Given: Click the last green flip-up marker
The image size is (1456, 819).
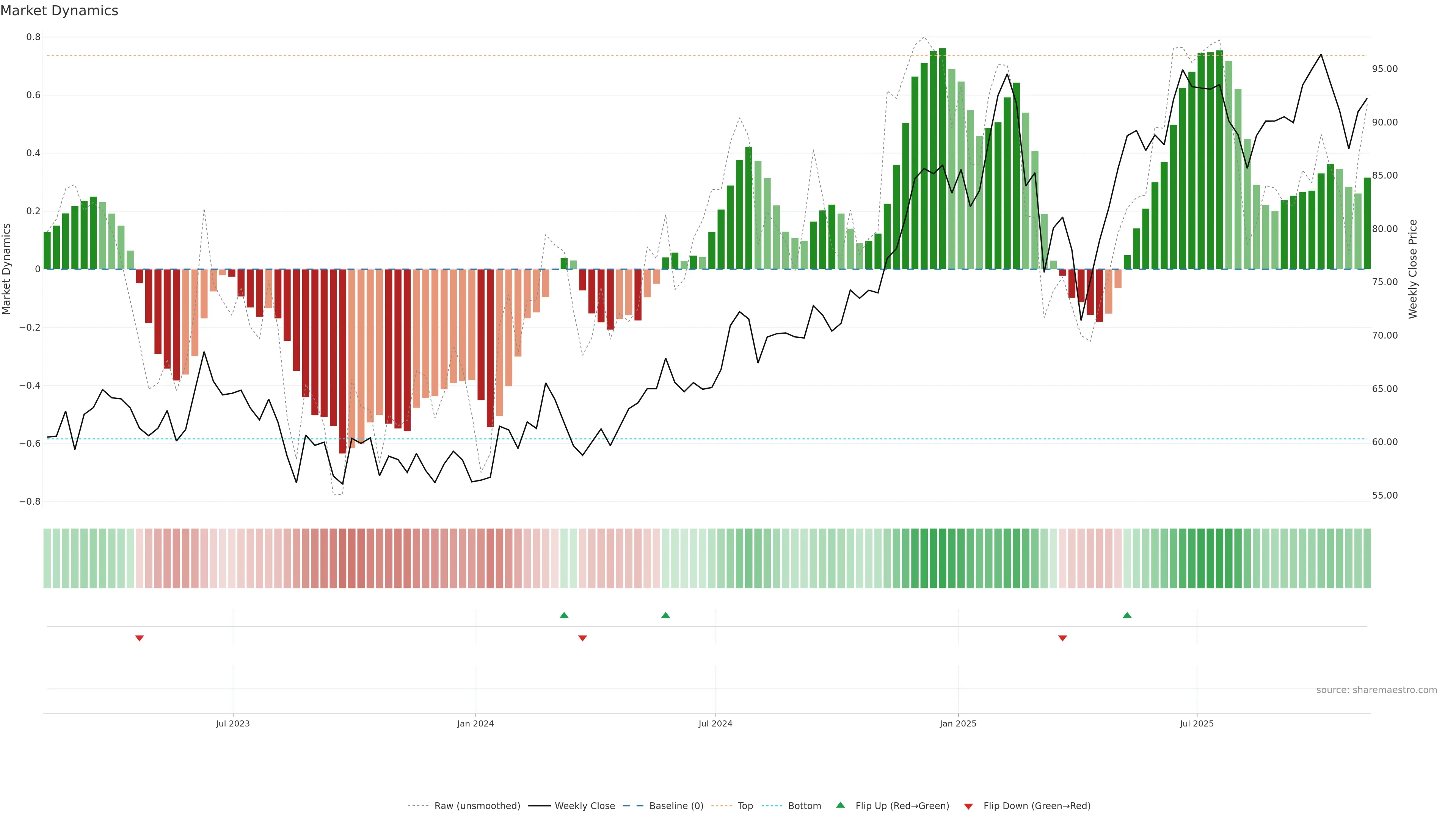Looking at the screenshot, I should point(1127,615).
